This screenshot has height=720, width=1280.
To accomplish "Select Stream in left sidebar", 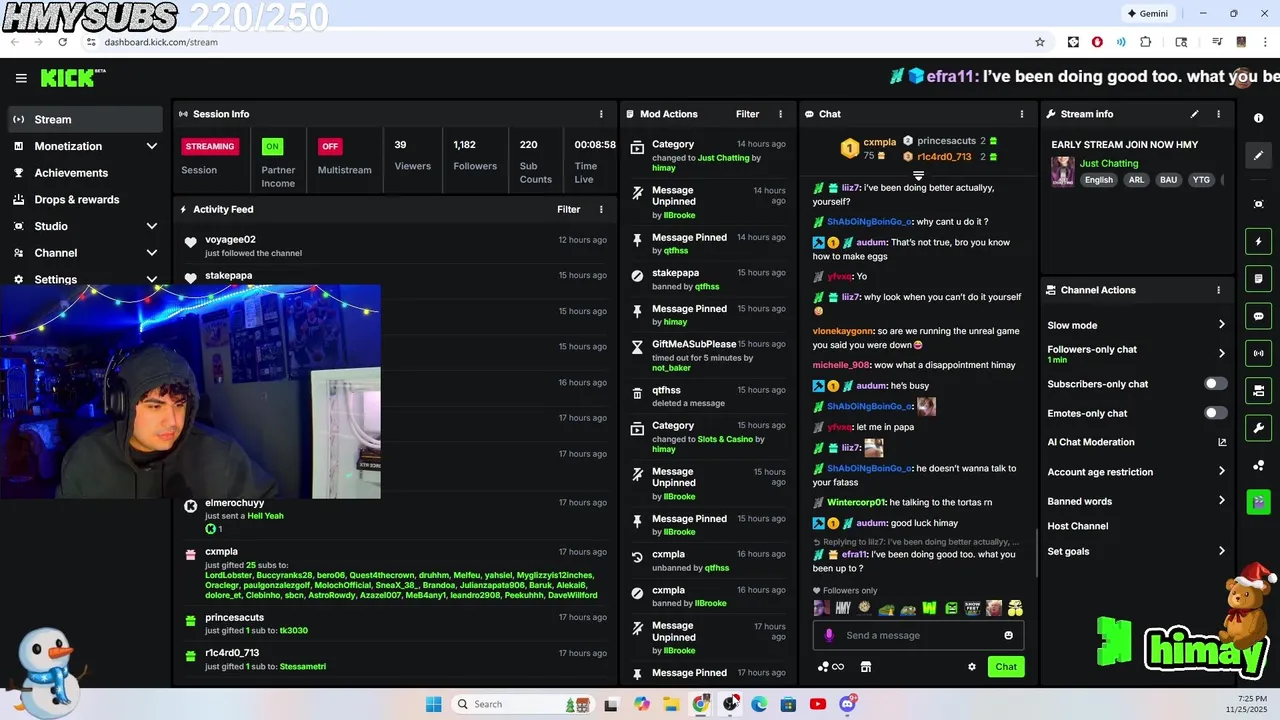I will (86, 119).
